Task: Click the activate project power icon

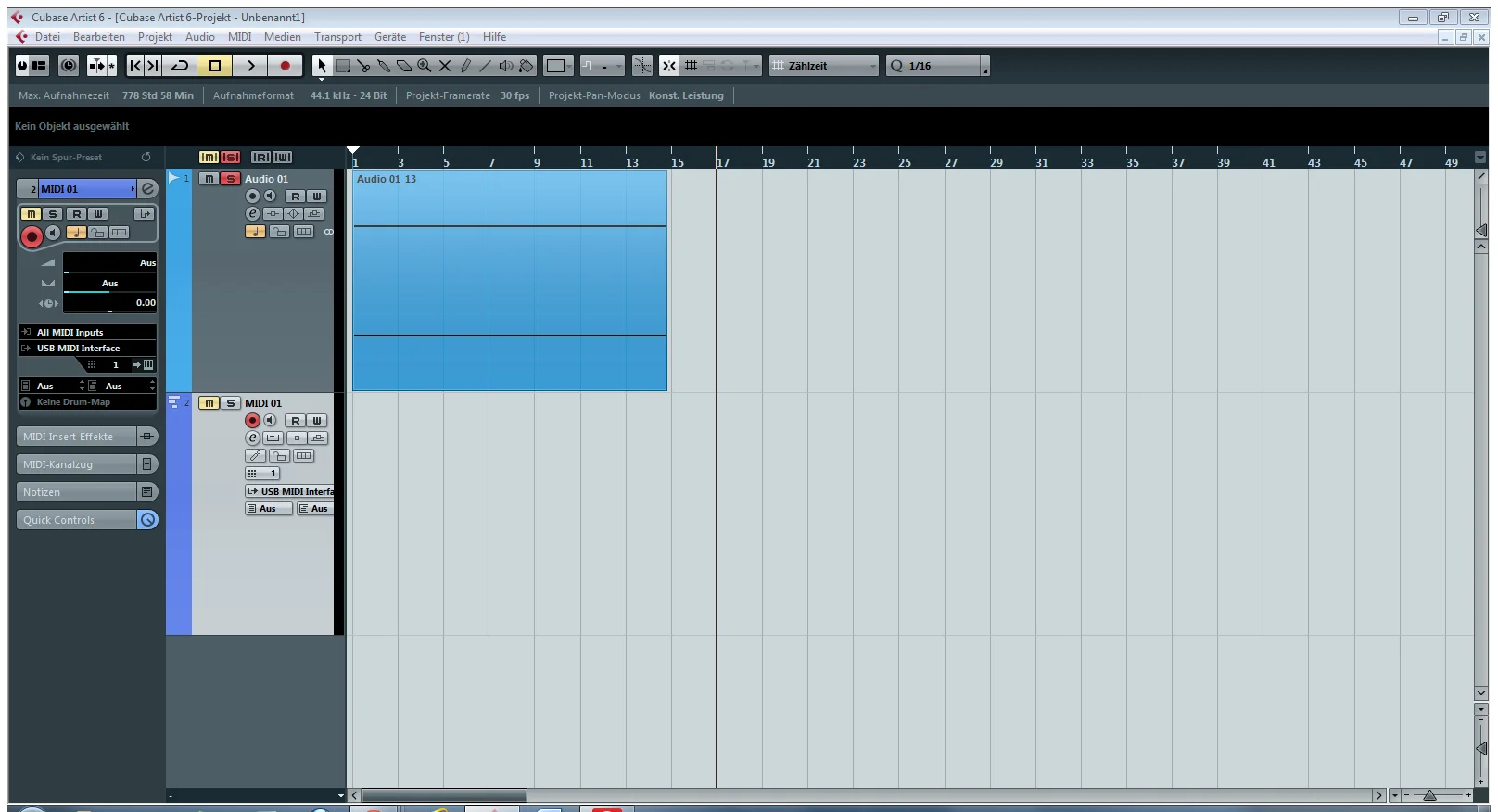Action: click(x=22, y=66)
